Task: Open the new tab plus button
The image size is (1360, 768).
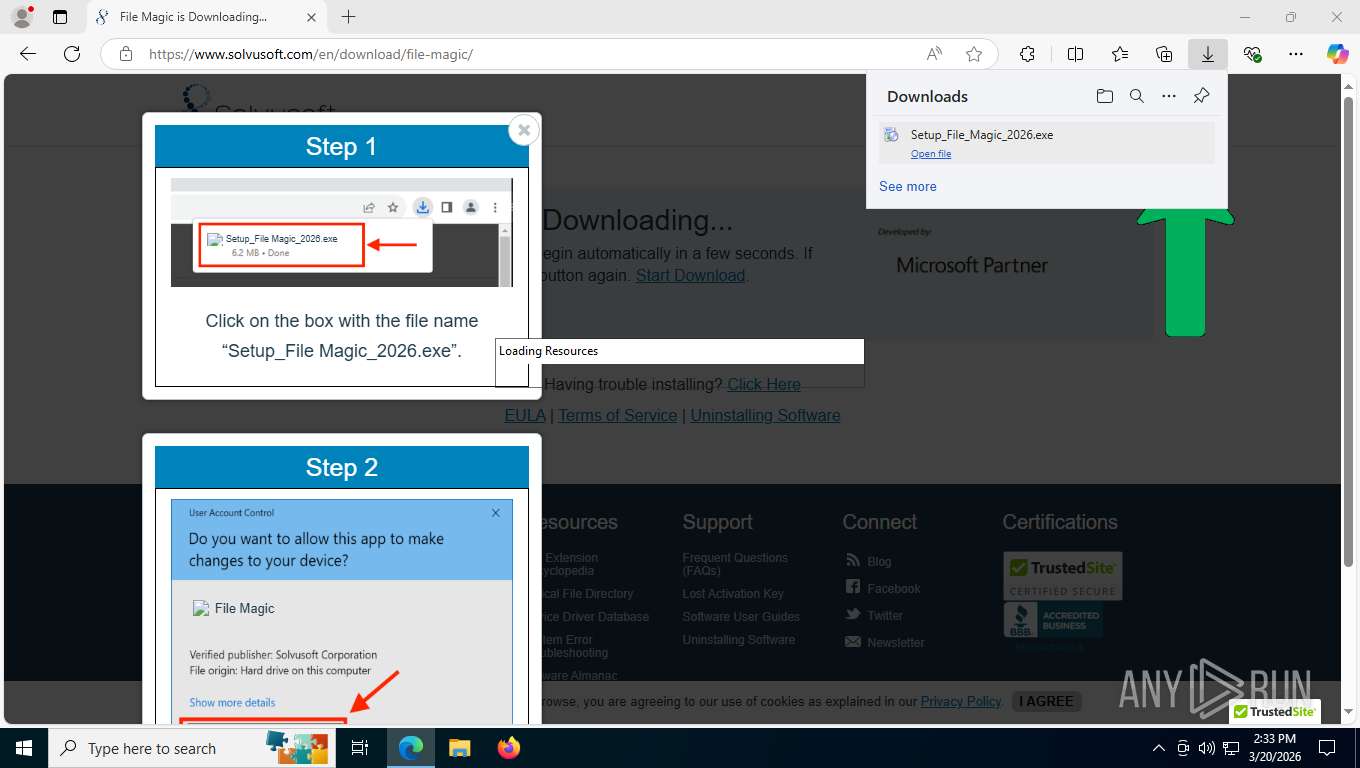Action: 348,17
